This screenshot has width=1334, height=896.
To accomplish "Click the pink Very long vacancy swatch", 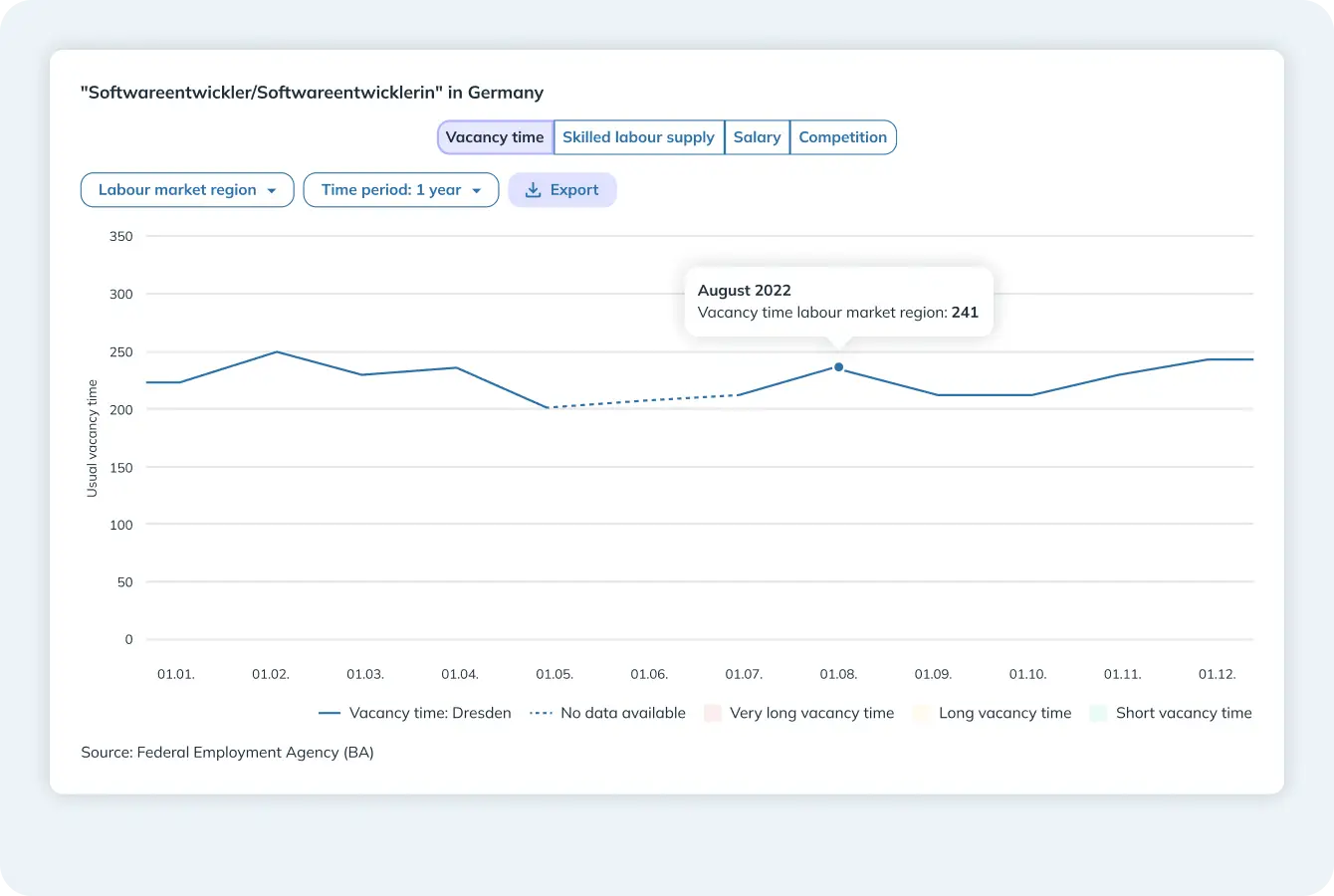I will pos(713,713).
